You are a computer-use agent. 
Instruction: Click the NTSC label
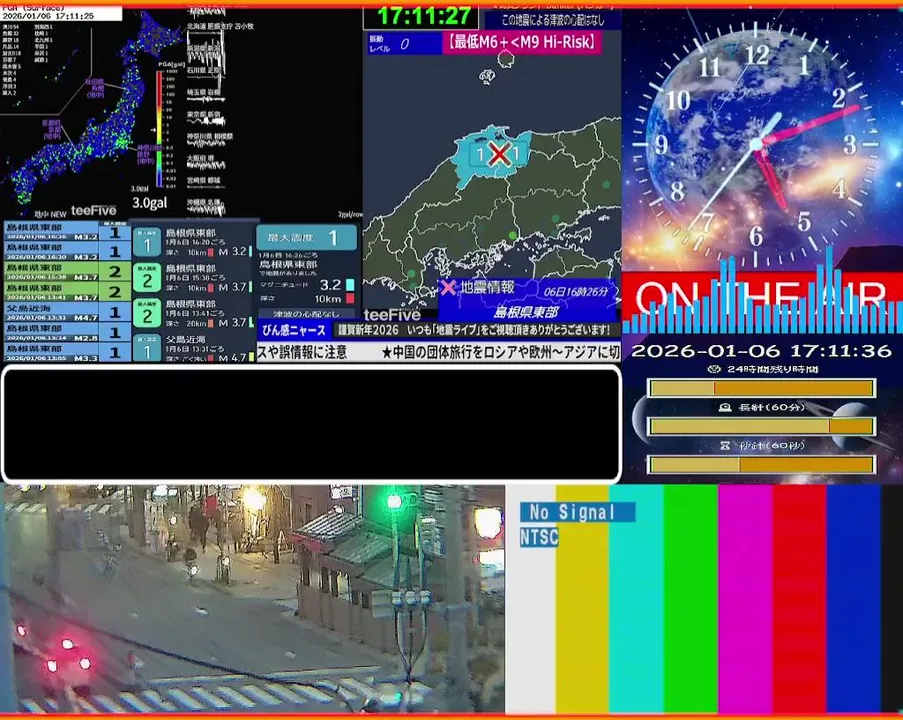click(539, 537)
